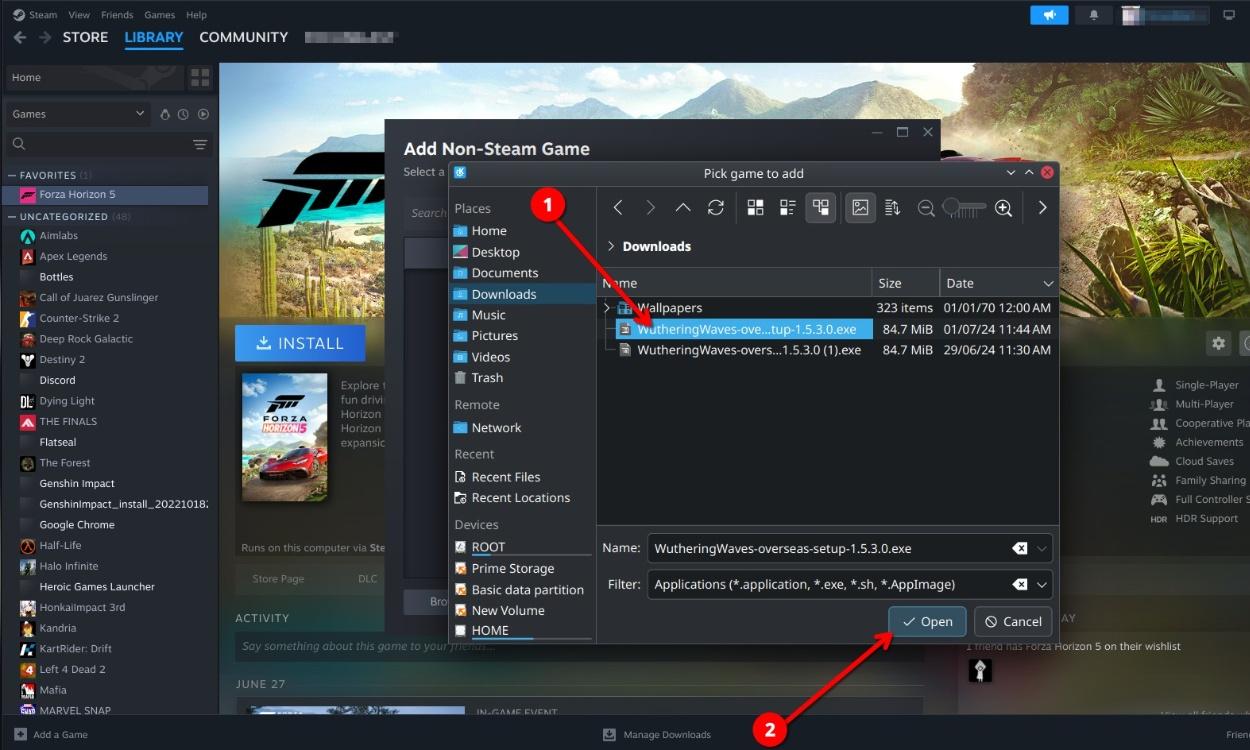Open the Friends menu
1250x750 pixels.
(117, 15)
